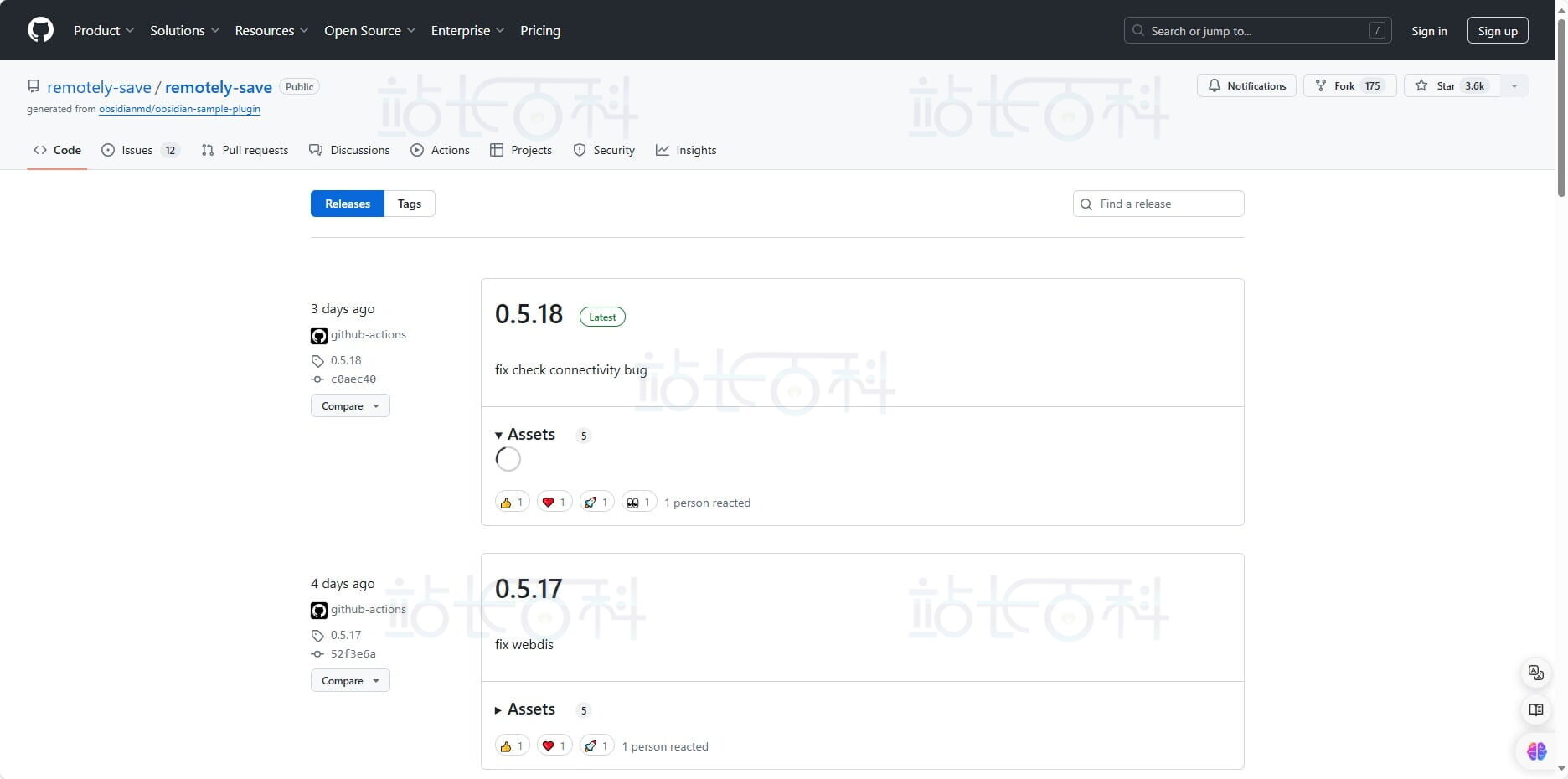Image resolution: width=1568 pixels, height=779 pixels.
Task: Open the Projects tab
Action: tap(521, 150)
